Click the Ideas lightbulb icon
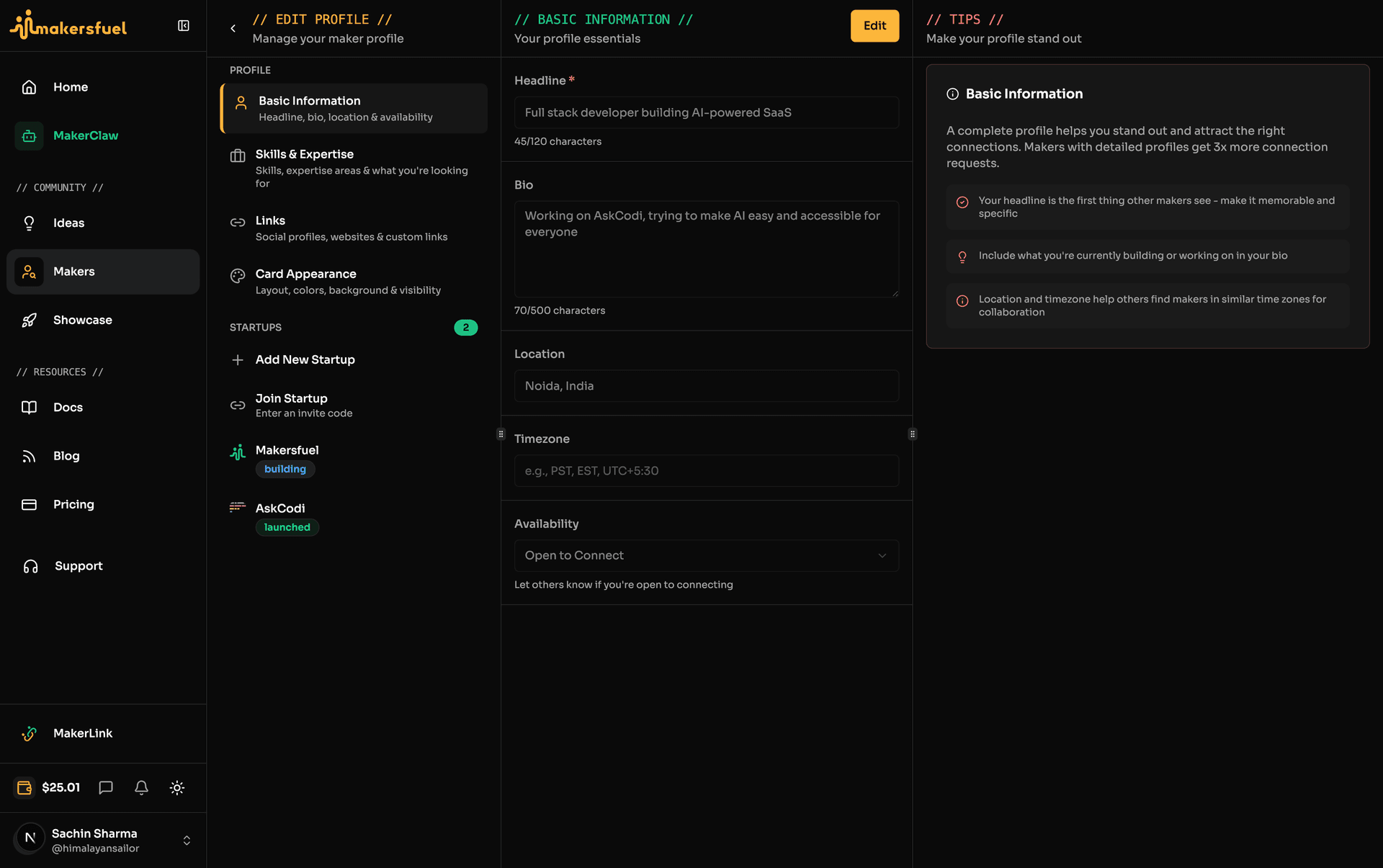Viewport: 1383px width, 868px height. pyautogui.click(x=29, y=223)
